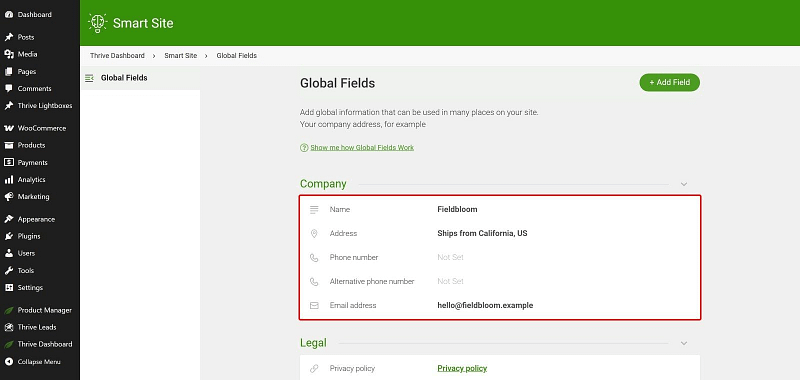Open Show me how Global Fields Work
Viewport: 800px width, 380px height.
[362, 147]
